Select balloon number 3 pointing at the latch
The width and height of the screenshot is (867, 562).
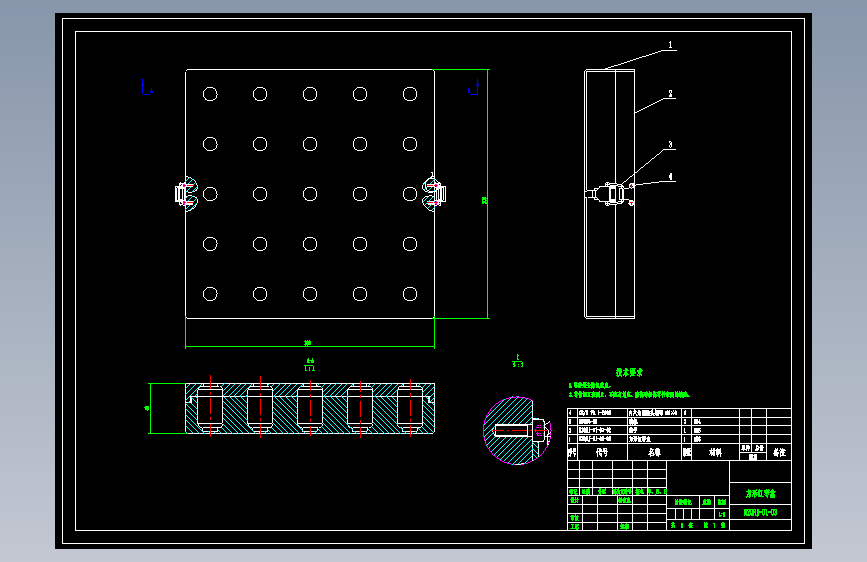tap(670, 145)
